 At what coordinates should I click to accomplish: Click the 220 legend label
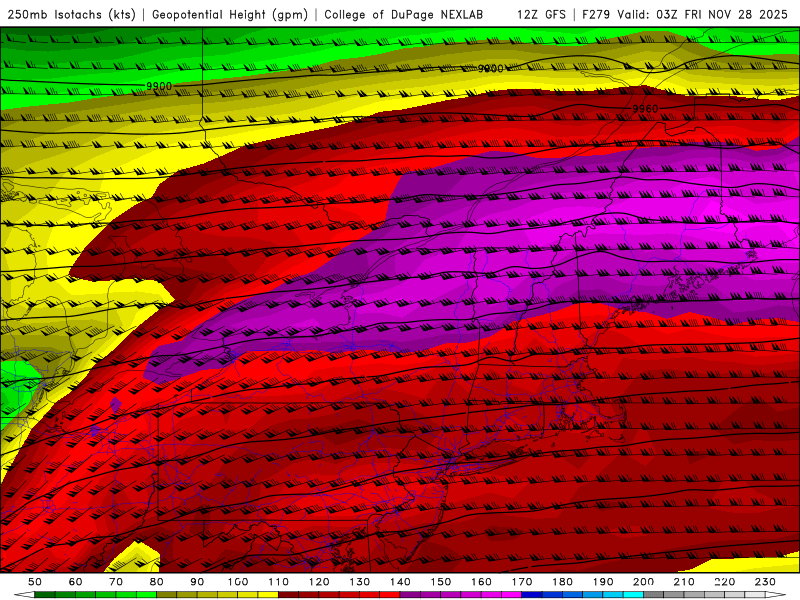(724, 582)
